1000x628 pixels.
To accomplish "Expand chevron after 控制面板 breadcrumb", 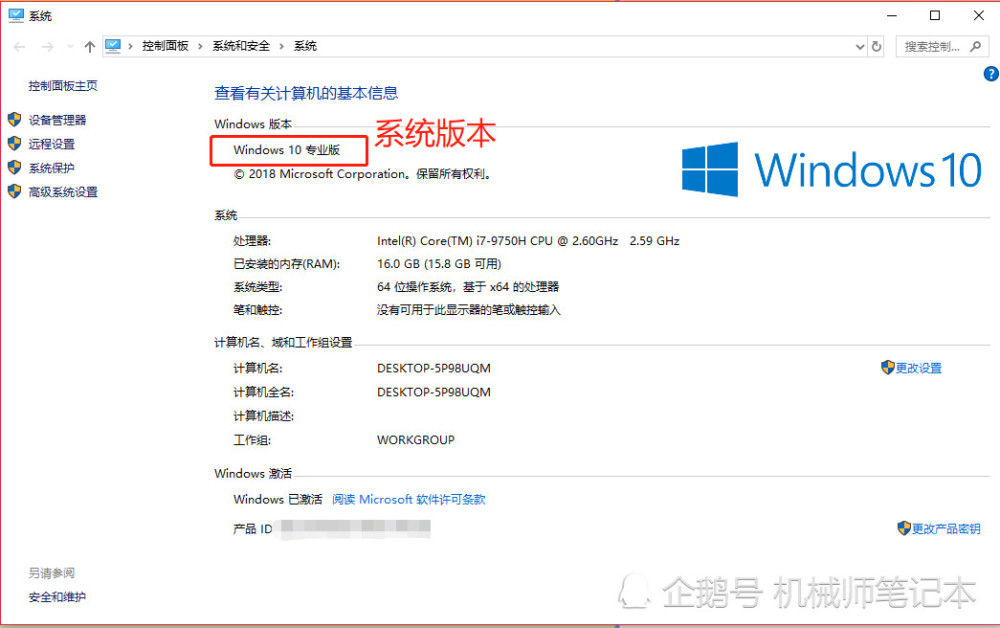I will [x=200, y=46].
